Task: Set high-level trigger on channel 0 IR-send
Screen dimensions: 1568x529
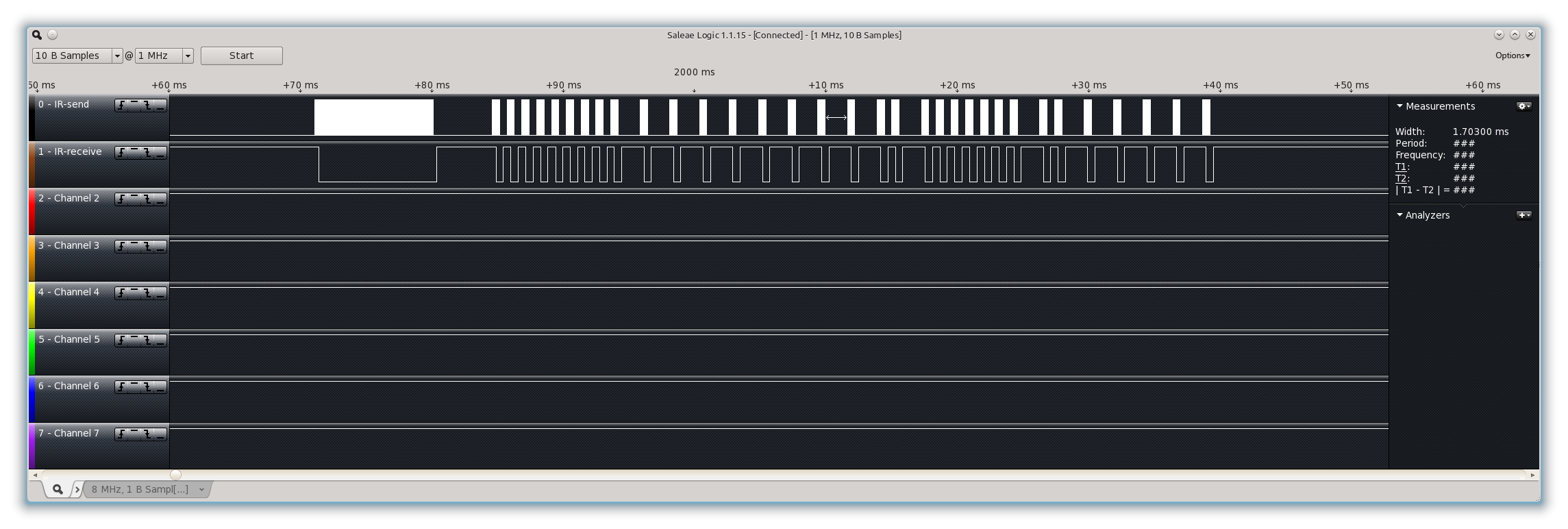Action: 134,106
